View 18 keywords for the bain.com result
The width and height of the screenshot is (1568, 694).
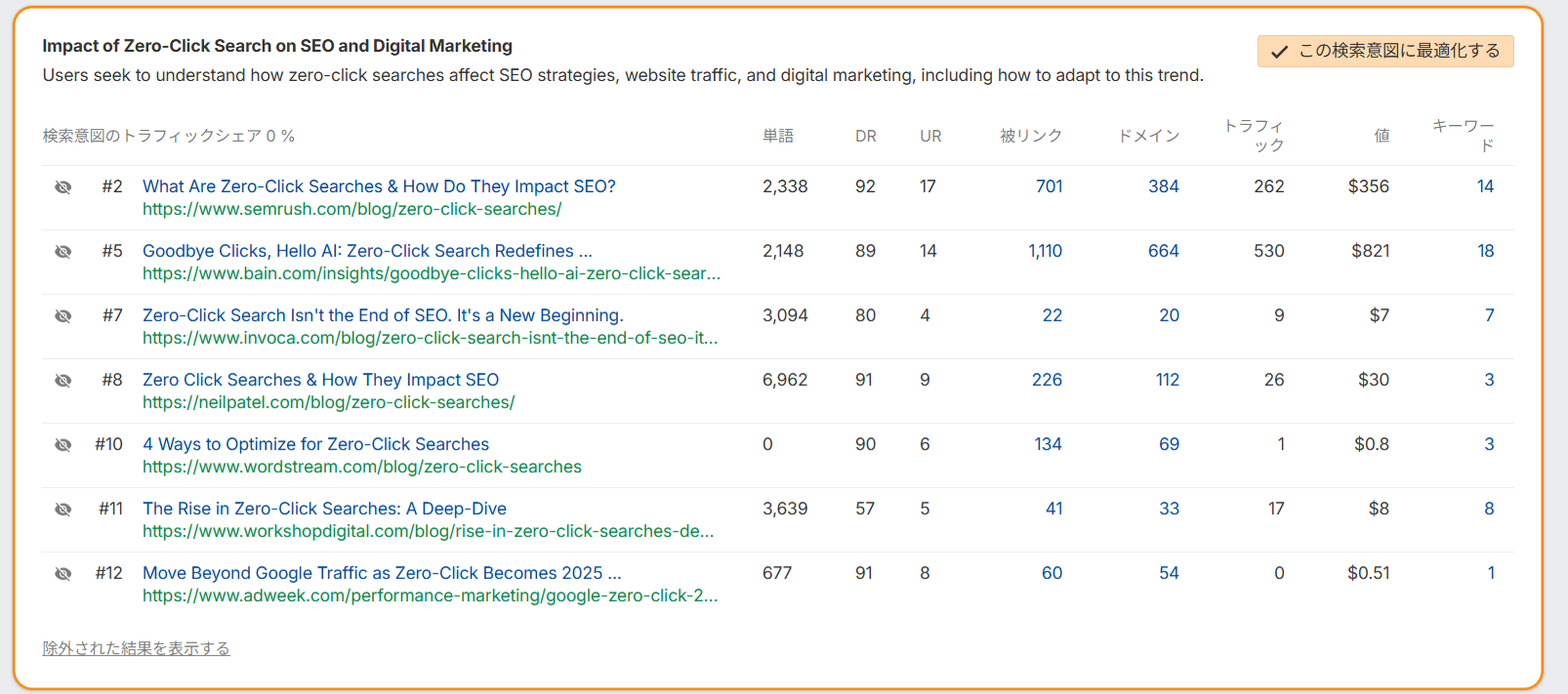[1485, 251]
